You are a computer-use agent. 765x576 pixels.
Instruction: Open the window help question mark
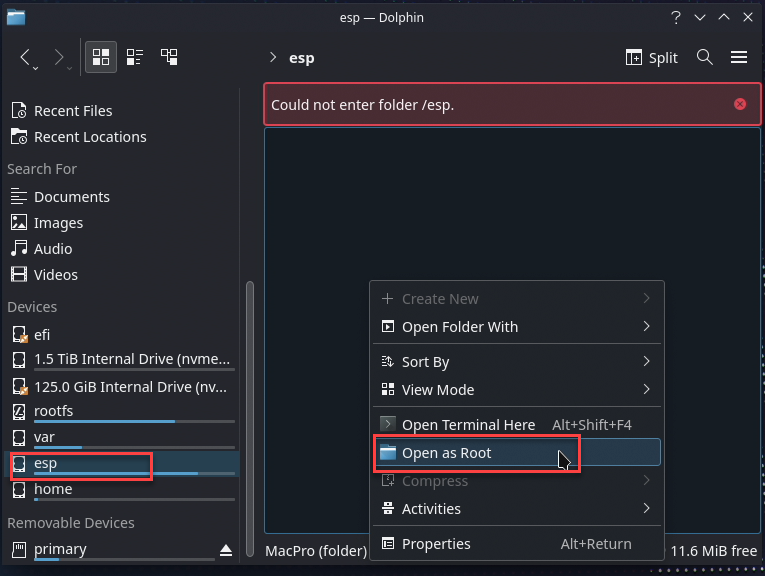coord(676,18)
